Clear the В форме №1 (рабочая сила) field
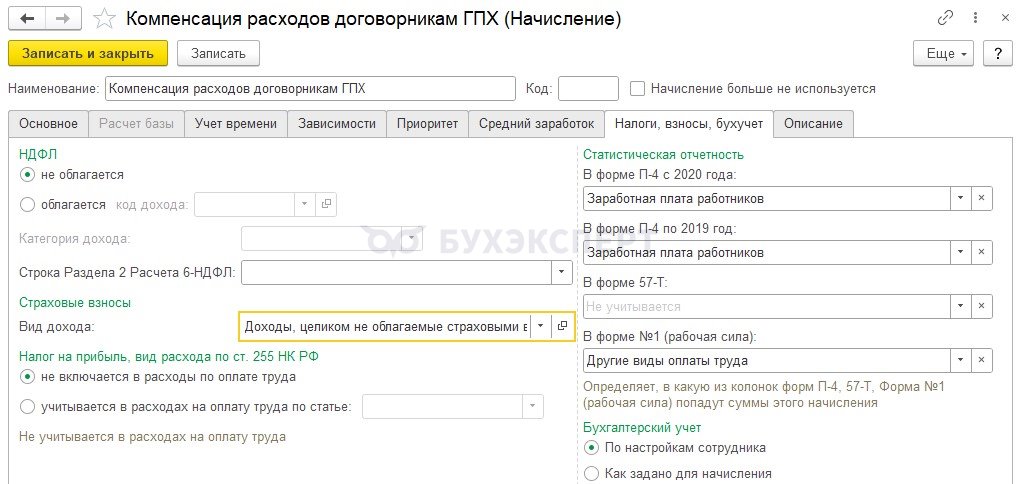 point(982,360)
